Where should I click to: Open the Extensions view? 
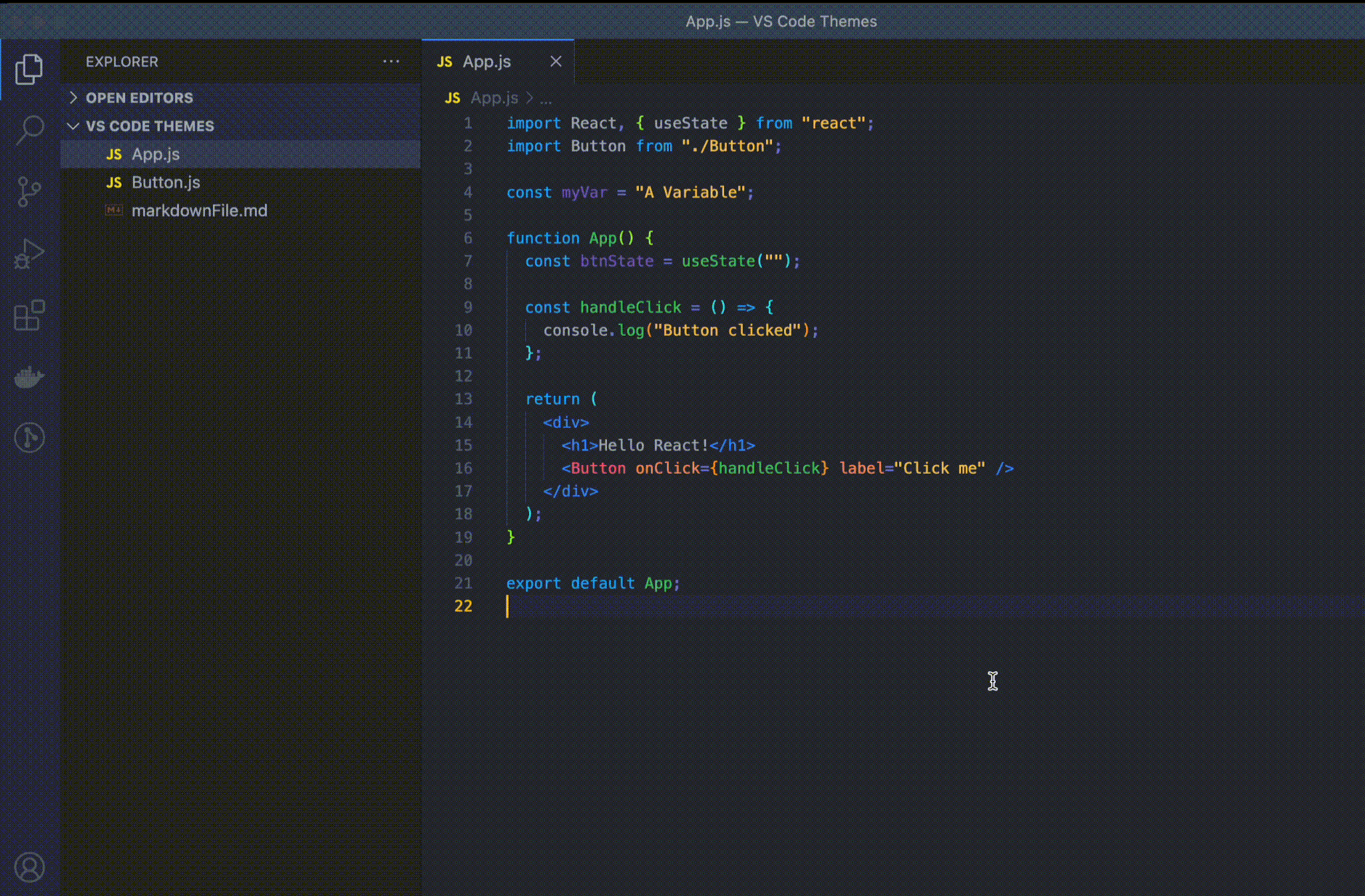click(x=29, y=315)
